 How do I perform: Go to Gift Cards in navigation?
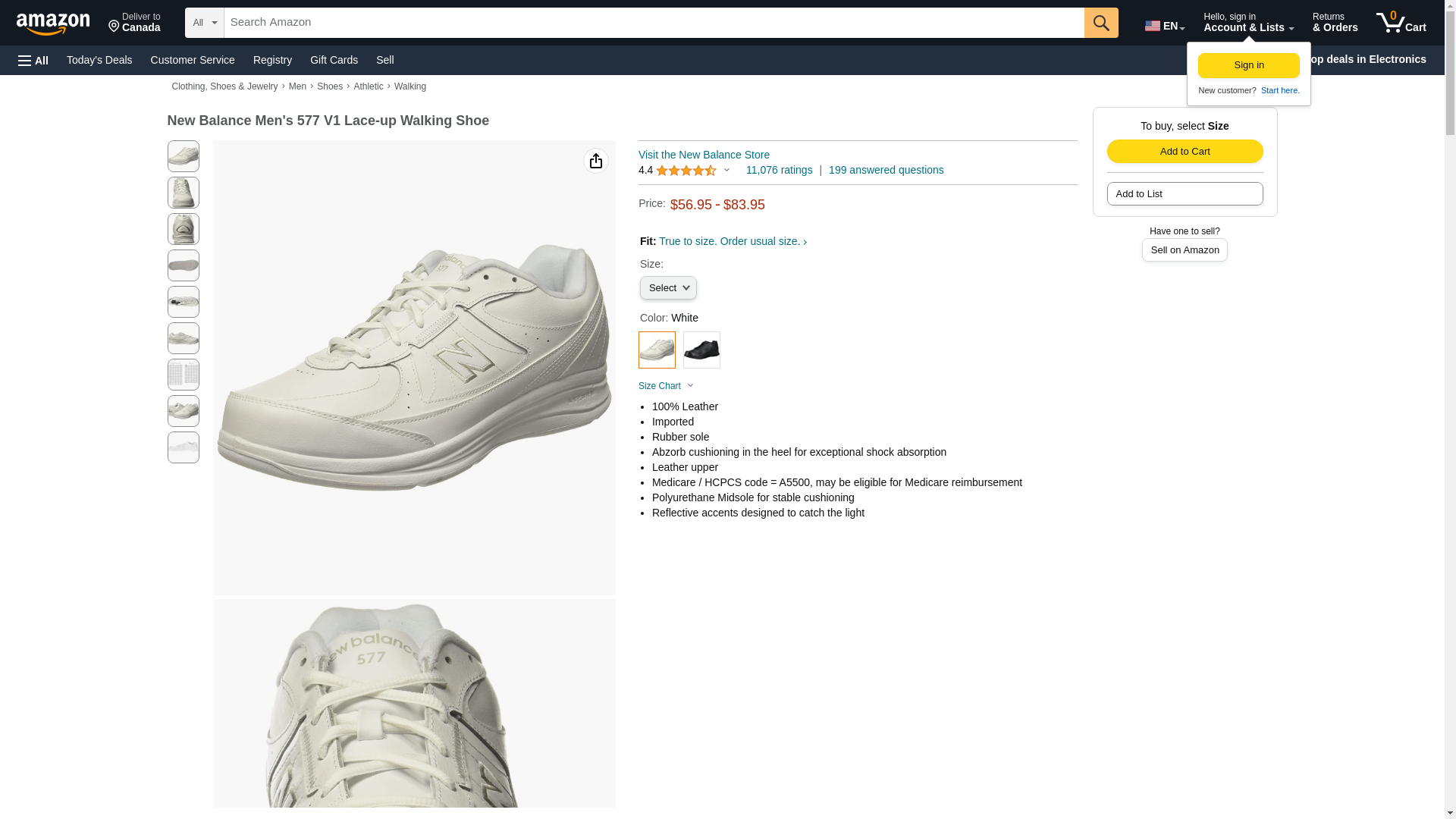point(334,60)
